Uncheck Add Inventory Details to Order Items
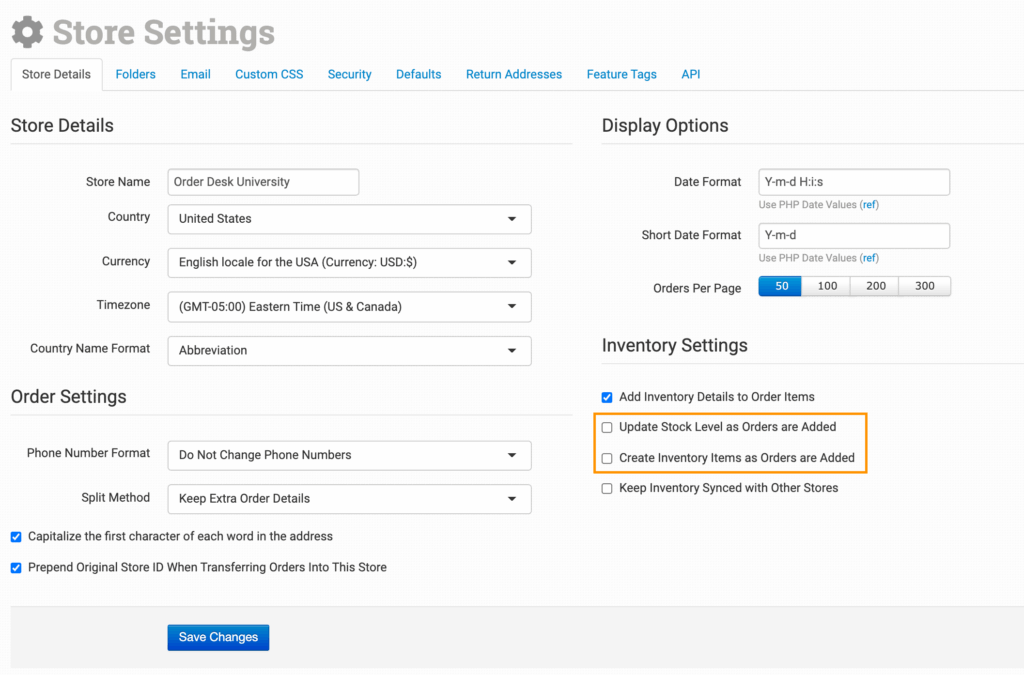Image resolution: width=1024 pixels, height=675 pixels. [x=607, y=397]
